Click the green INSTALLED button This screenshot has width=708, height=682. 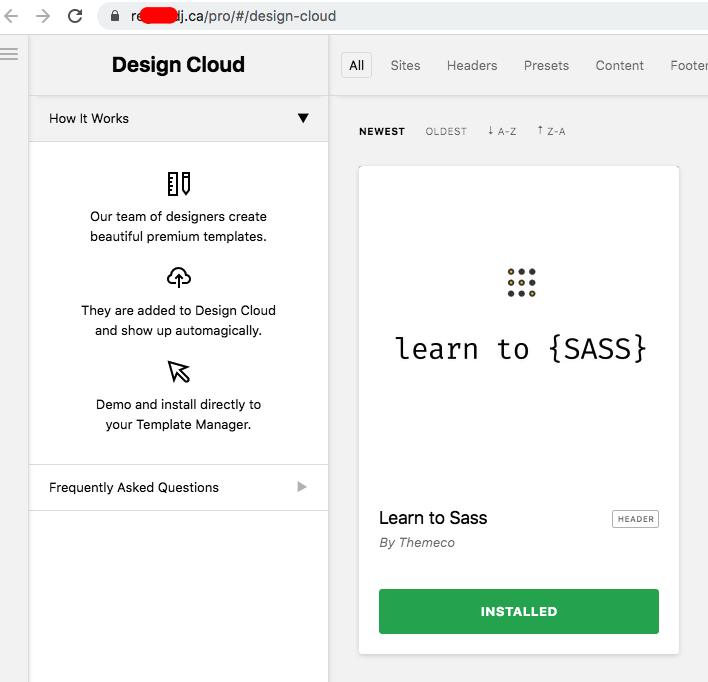coord(519,611)
